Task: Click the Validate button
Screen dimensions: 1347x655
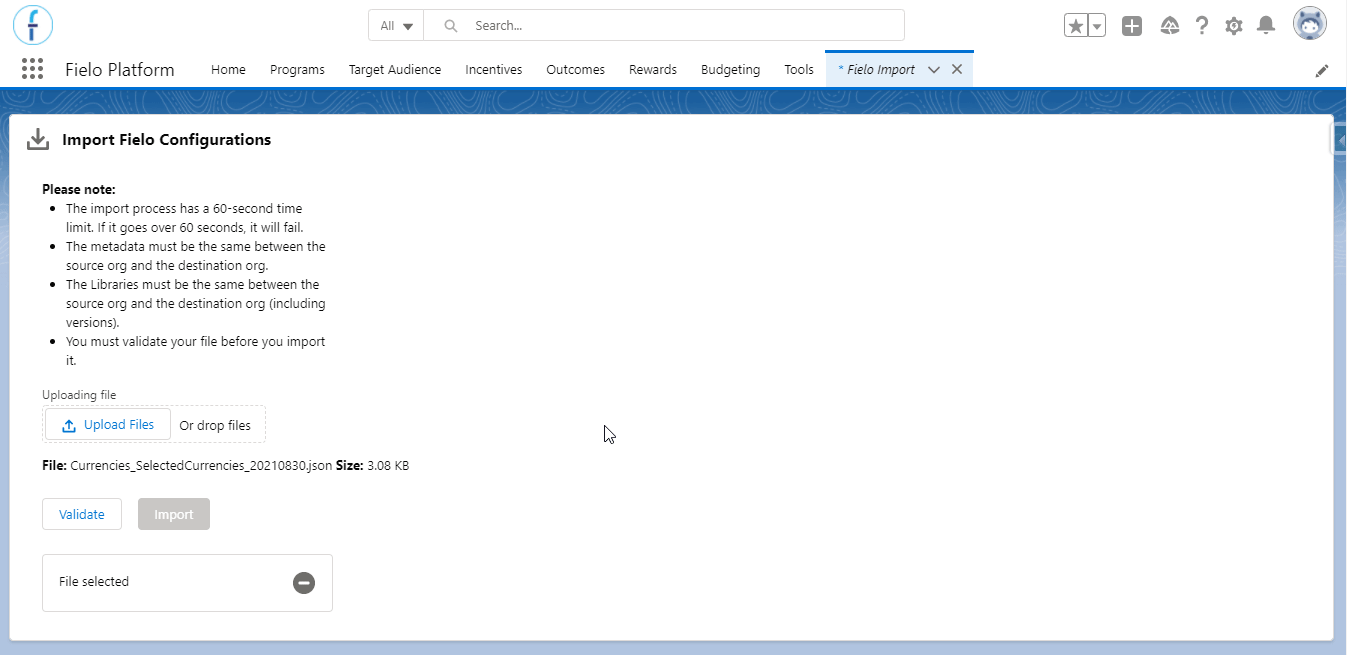Action: [x=82, y=514]
